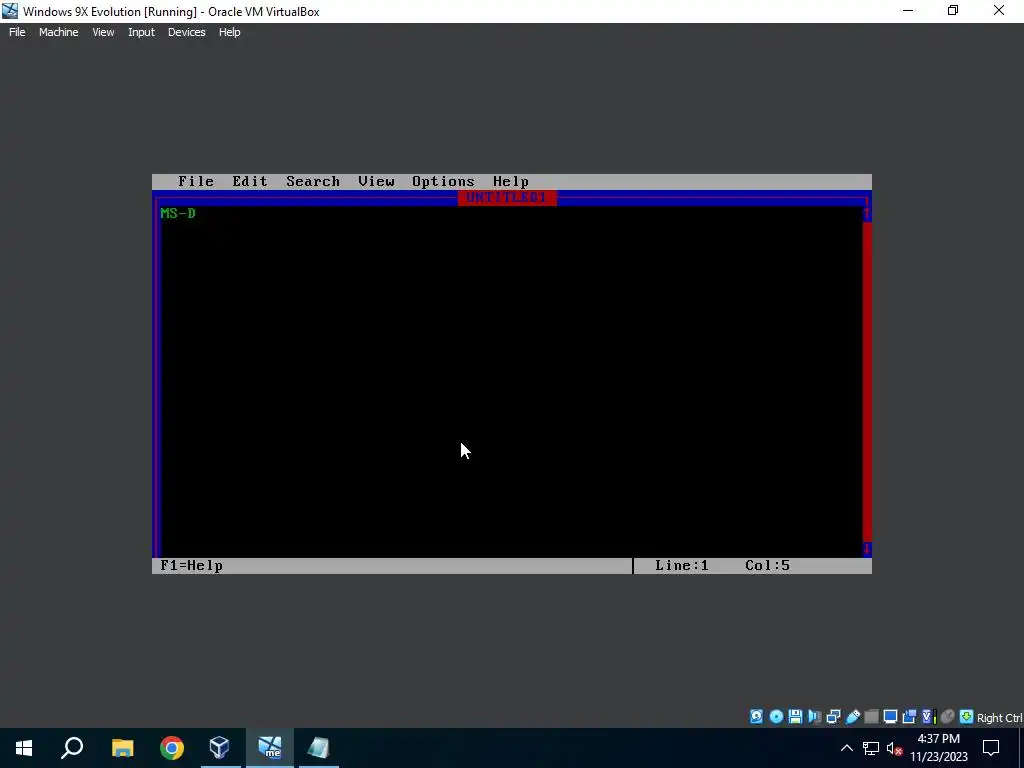Switch to VirtualBox Manager taskbar icon
The image size is (1024, 768).
pos(220,748)
